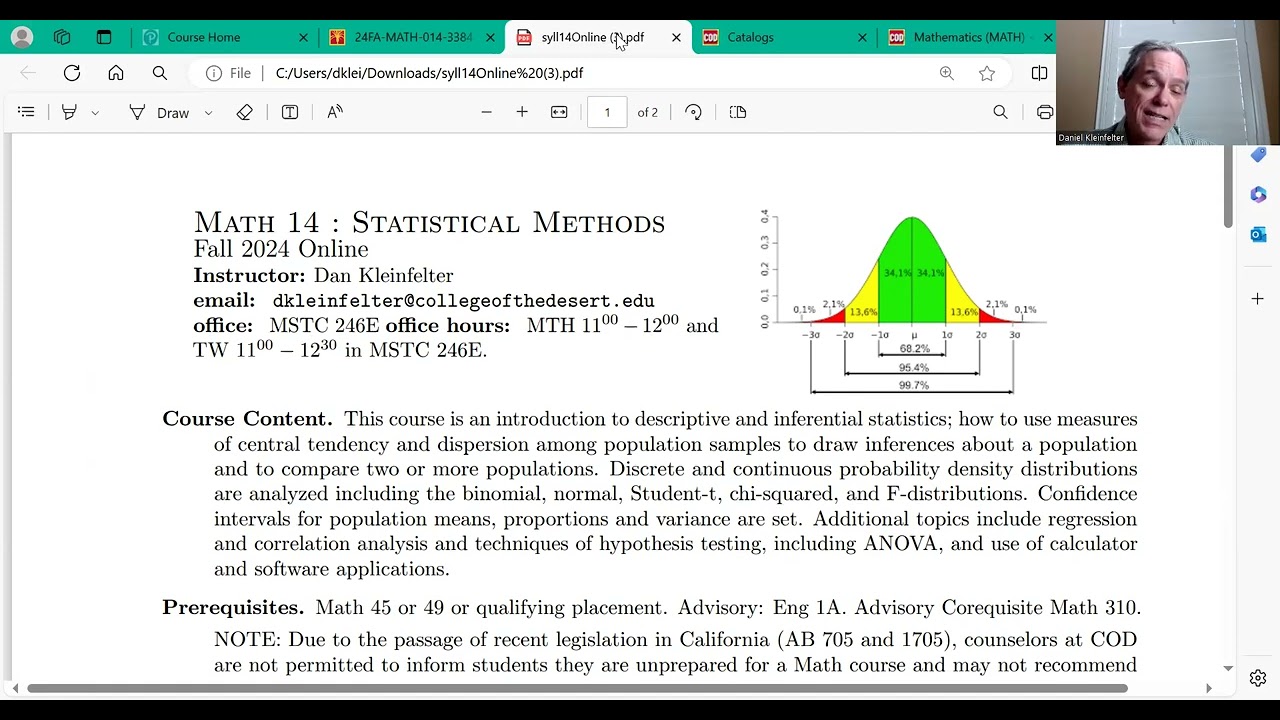
Task: Close the Mathematics (MATH) tab
Action: [1047, 37]
